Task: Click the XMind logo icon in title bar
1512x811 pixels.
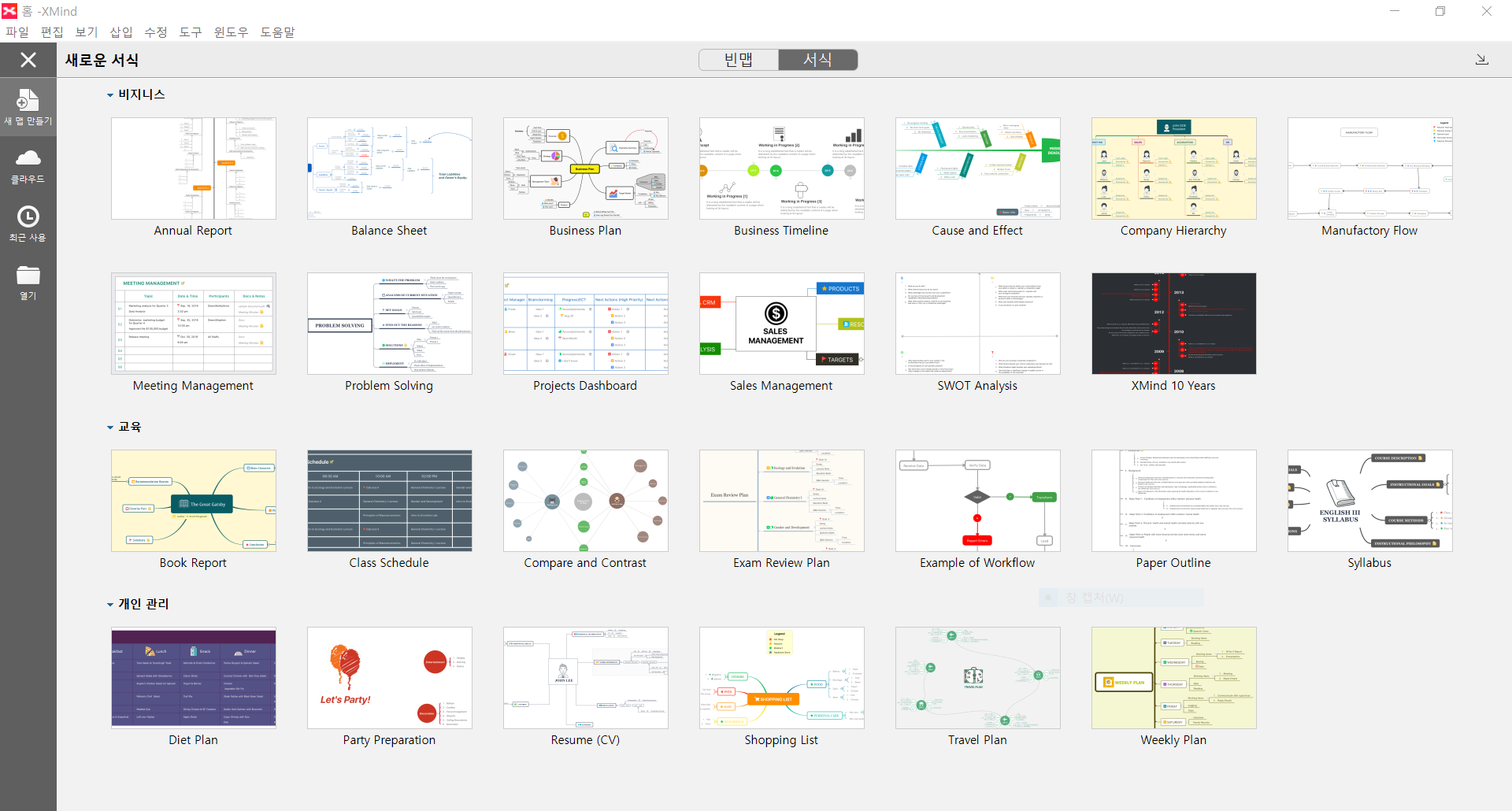Action: 9,11
